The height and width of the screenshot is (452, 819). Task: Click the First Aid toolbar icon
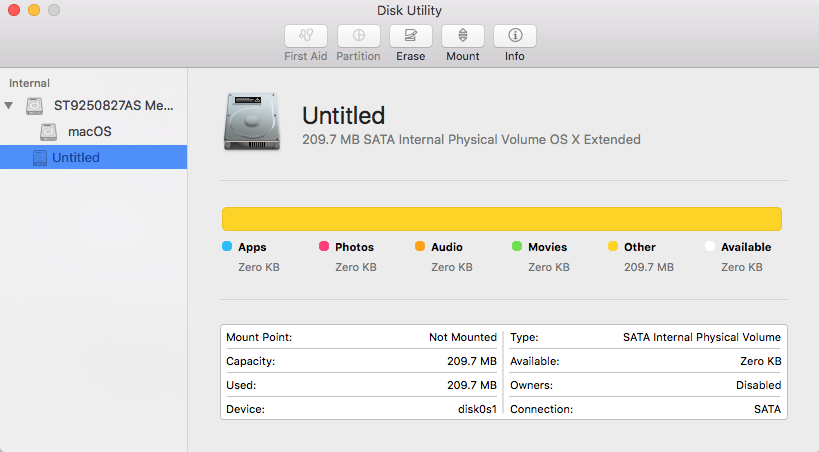(306, 36)
